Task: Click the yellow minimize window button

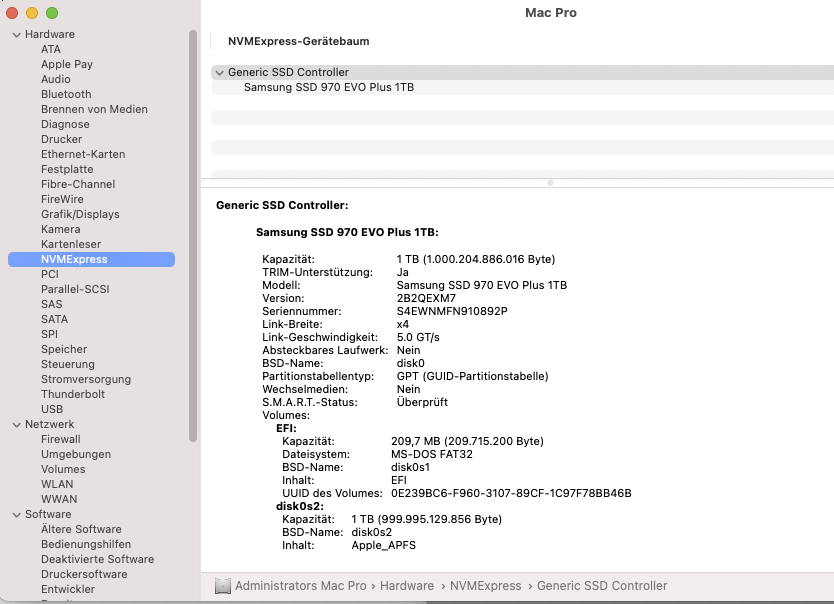Action: [32, 13]
